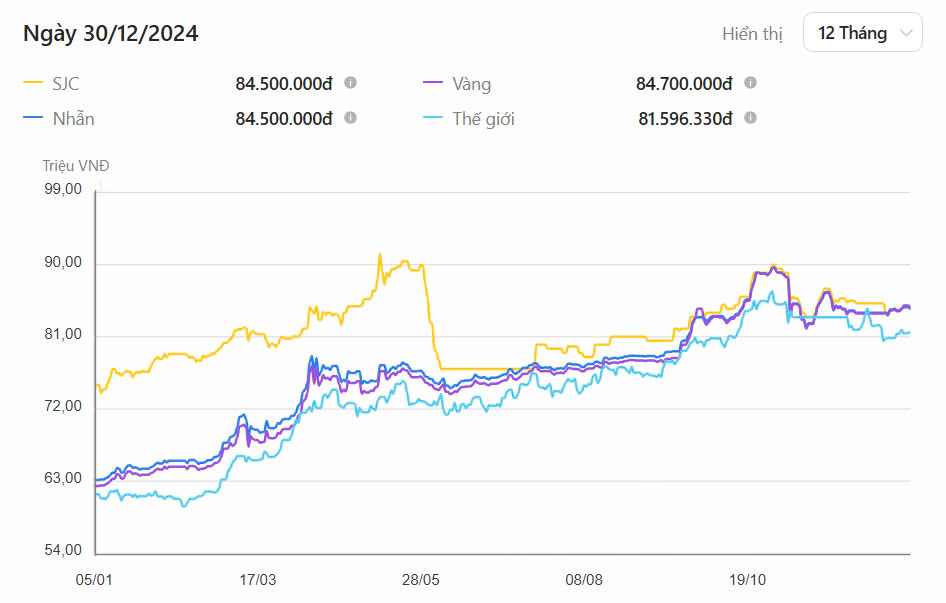
Task: Open the 12 Tháng time range dropdown
Action: (x=862, y=33)
